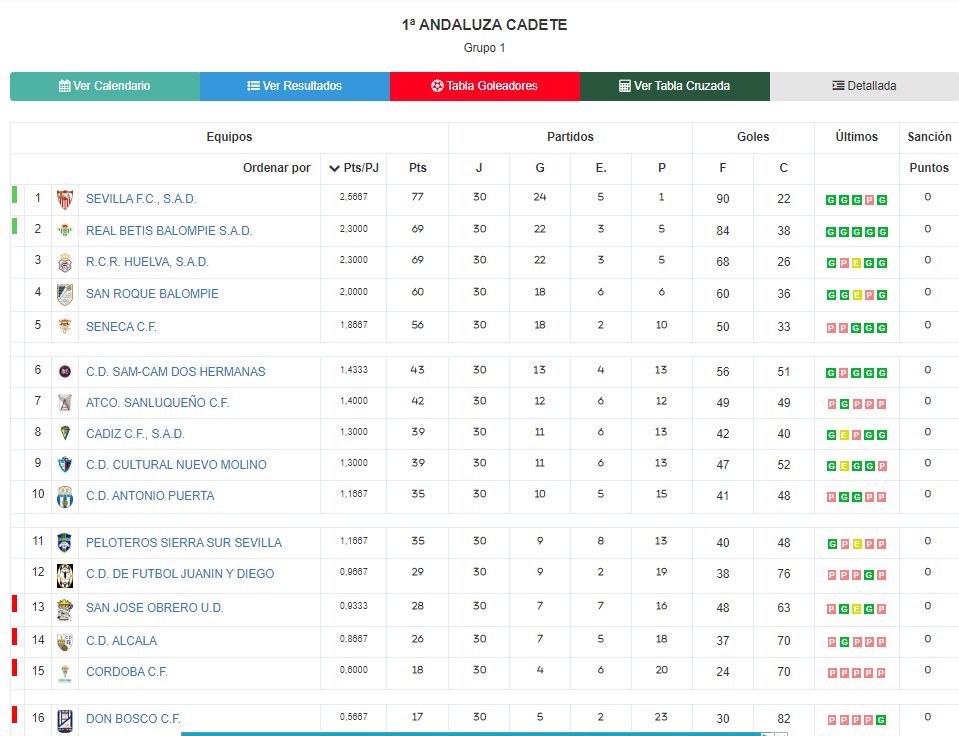Click the Grupo 1 subtitle
The height and width of the screenshot is (736, 959).
click(484, 48)
